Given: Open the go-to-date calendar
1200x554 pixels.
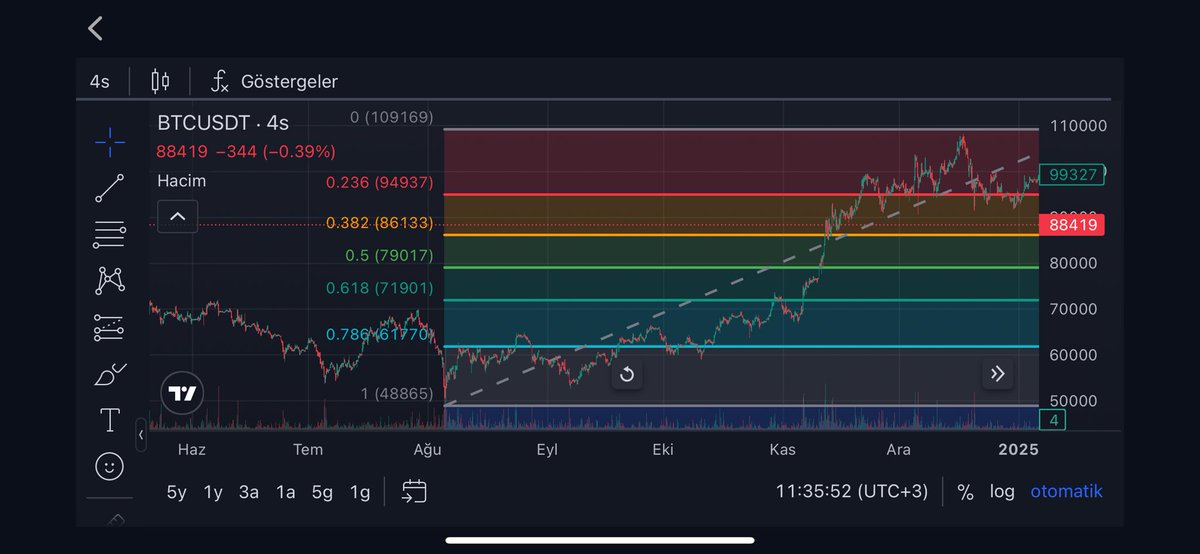Looking at the screenshot, I should tap(414, 491).
